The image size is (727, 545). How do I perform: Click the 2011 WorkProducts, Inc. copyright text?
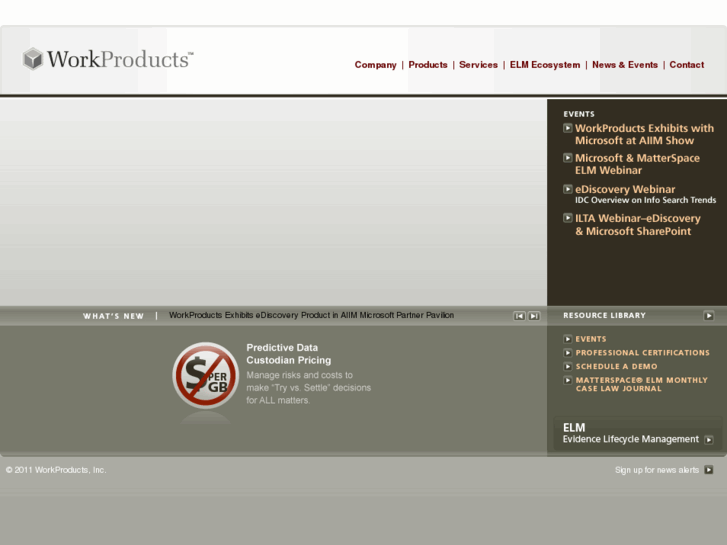click(56, 470)
